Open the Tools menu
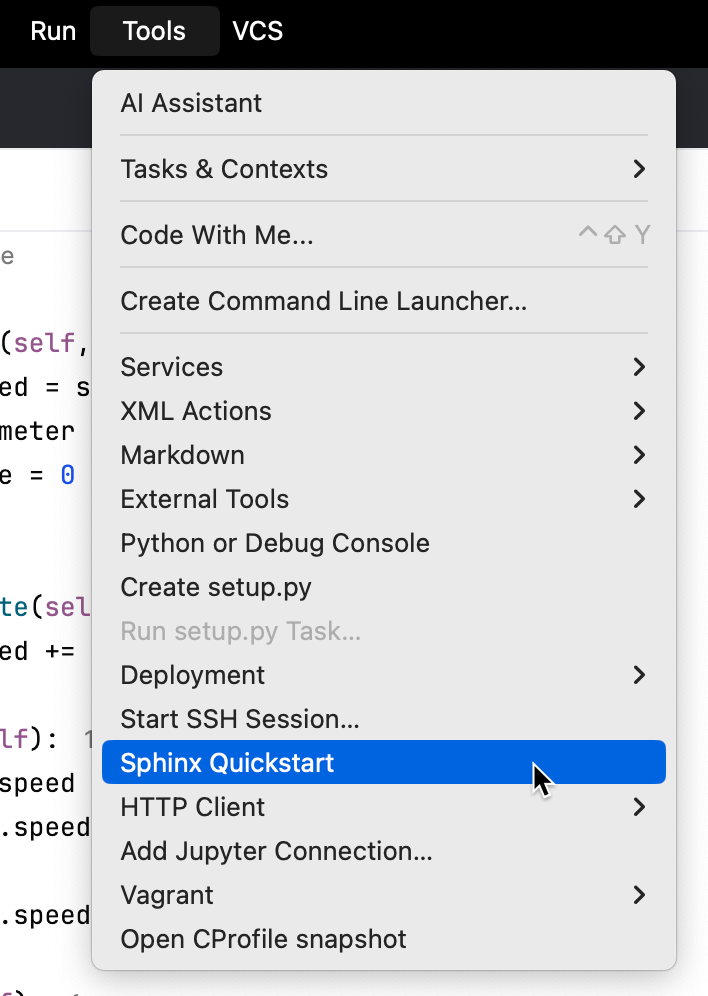Screen dimensions: 708x996 154,31
